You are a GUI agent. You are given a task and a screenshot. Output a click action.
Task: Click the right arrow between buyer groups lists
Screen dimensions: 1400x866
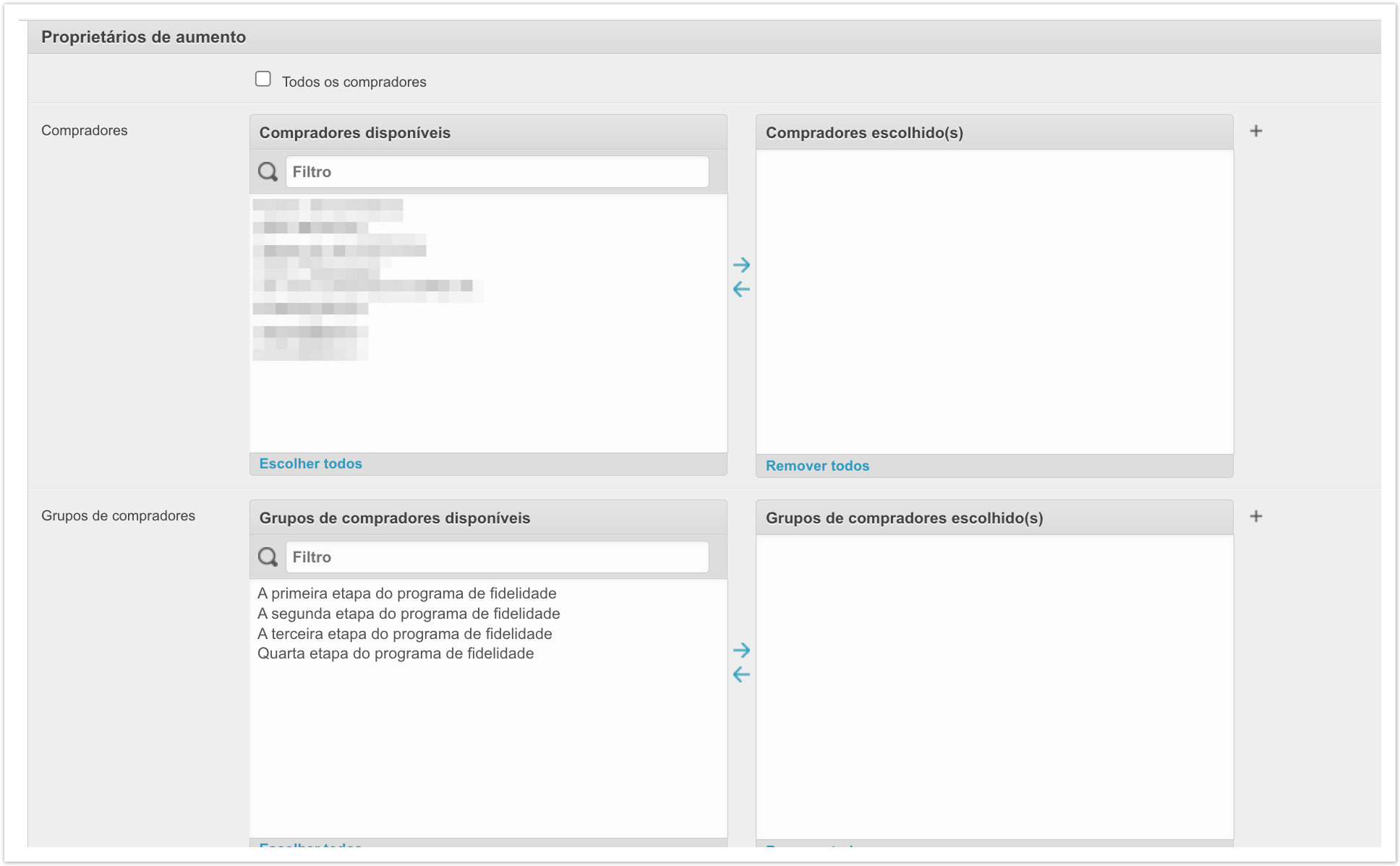(x=741, y=650)
